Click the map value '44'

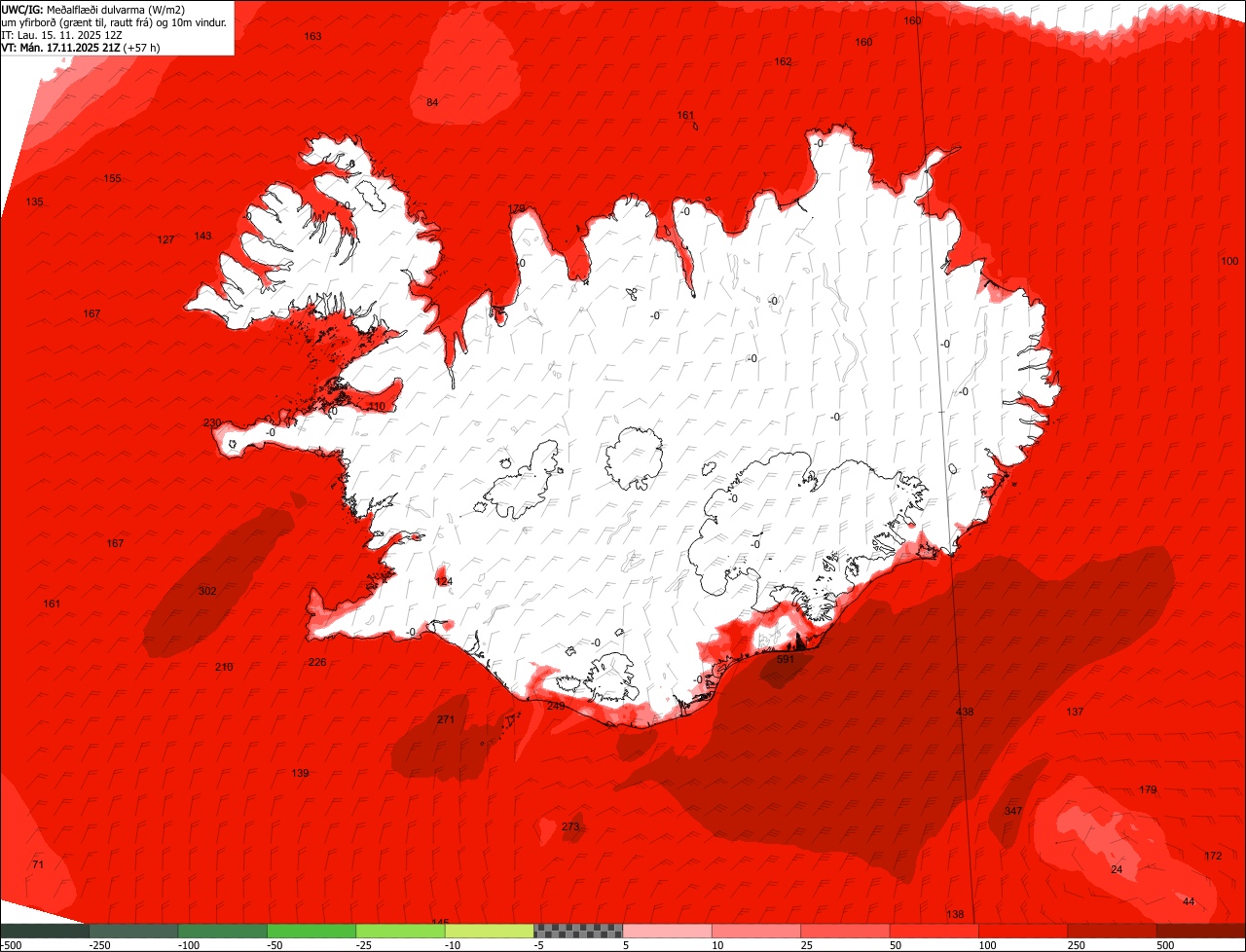(x=1189, y=902)
